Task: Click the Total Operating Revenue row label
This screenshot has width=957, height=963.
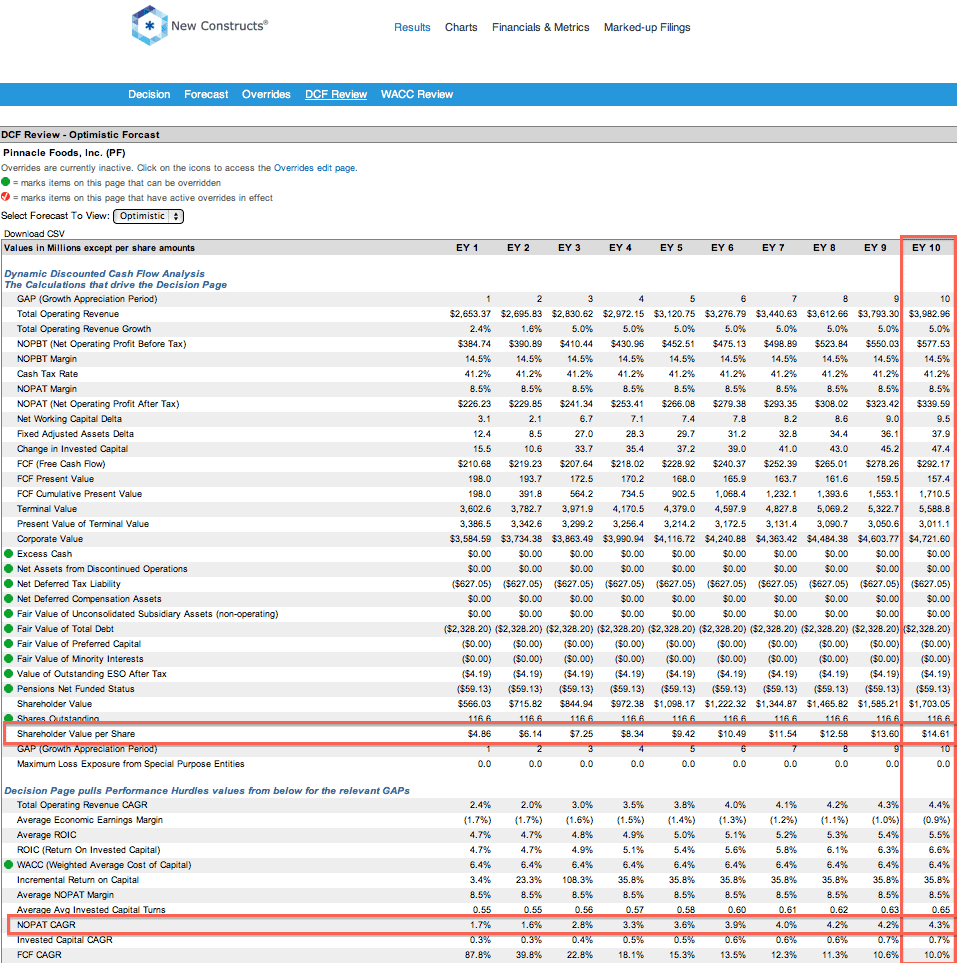Action: coord(68,314)
